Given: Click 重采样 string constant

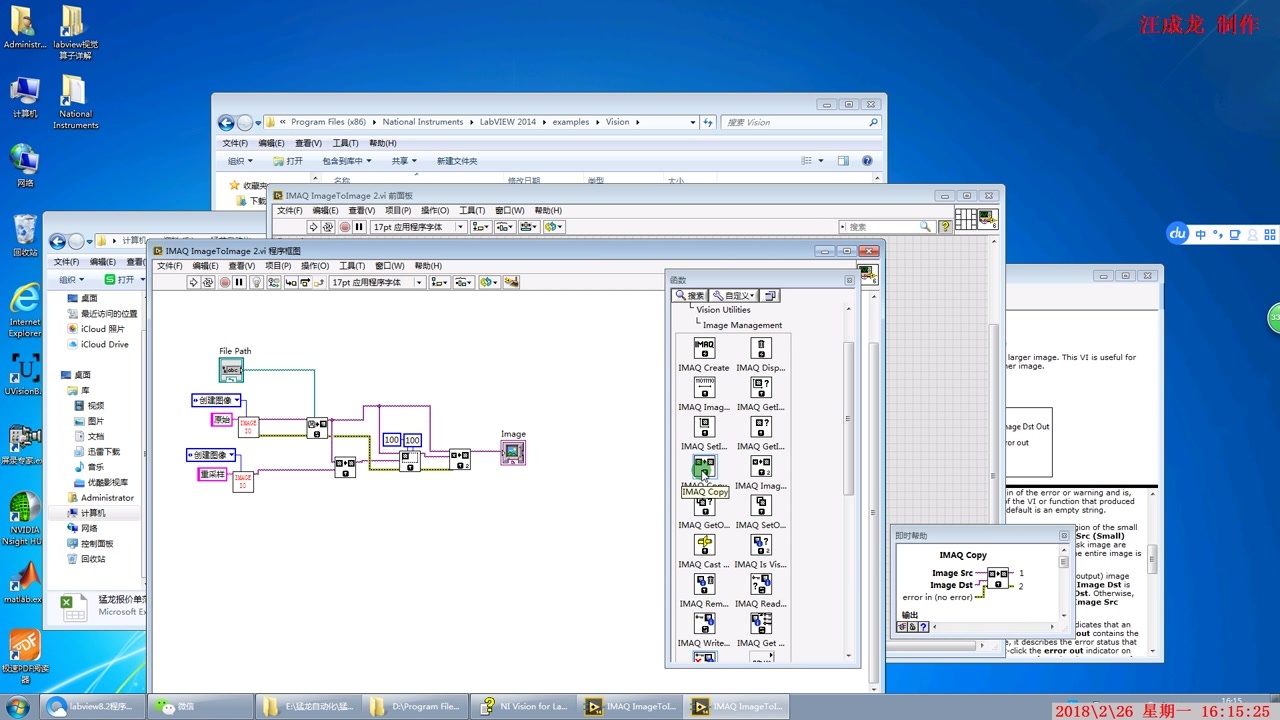Looking at the screenshot, I should point(212,474).
